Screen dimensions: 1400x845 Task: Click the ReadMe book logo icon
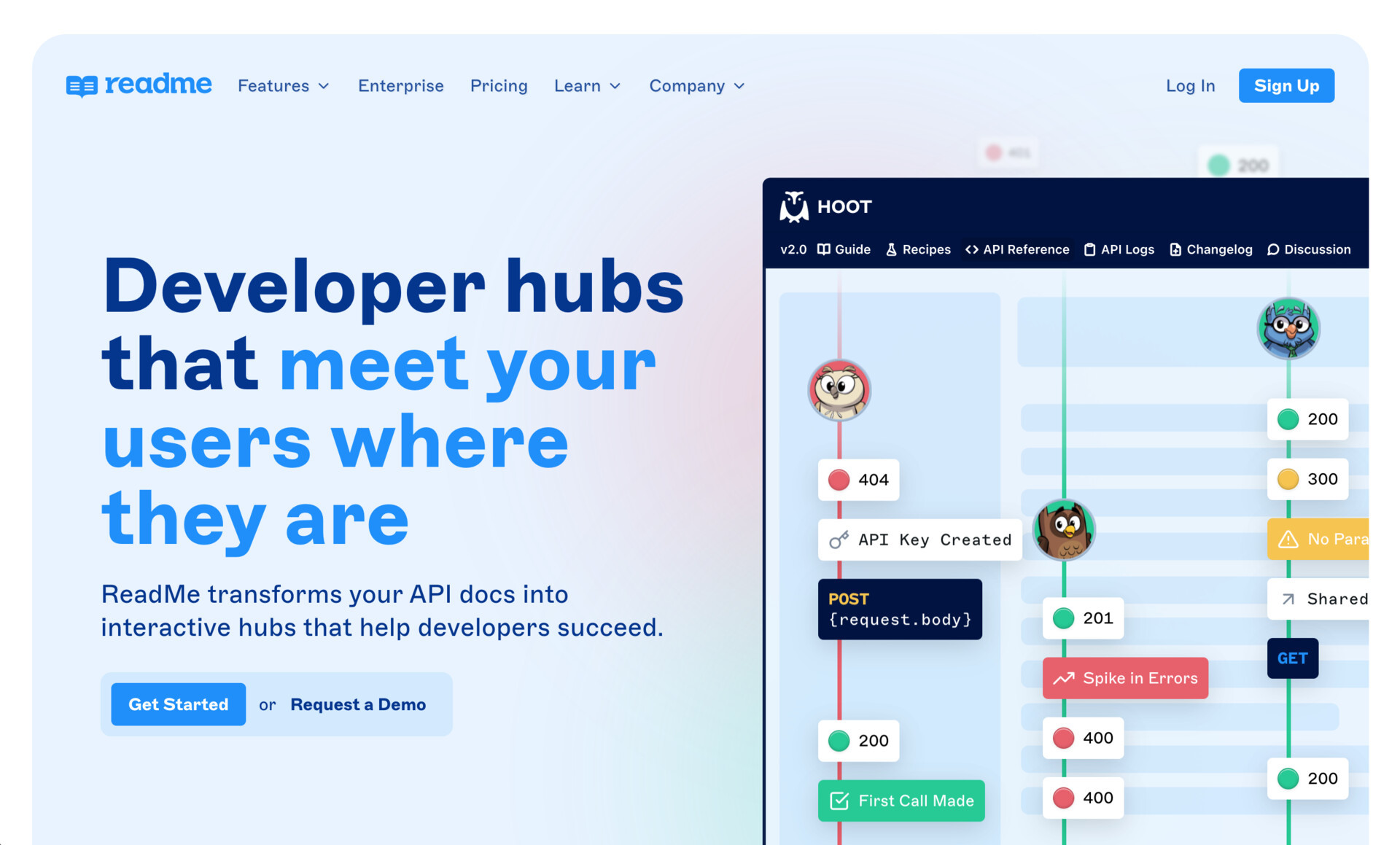tap(82, 86)
